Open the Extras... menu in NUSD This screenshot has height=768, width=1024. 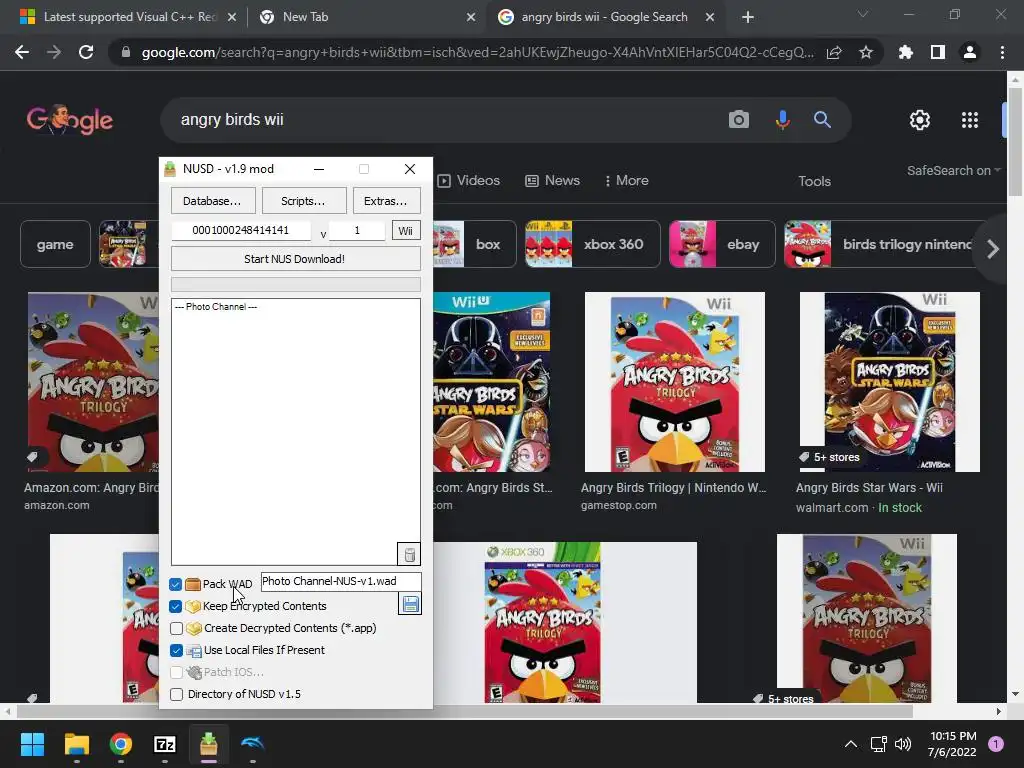click(386, 200)
